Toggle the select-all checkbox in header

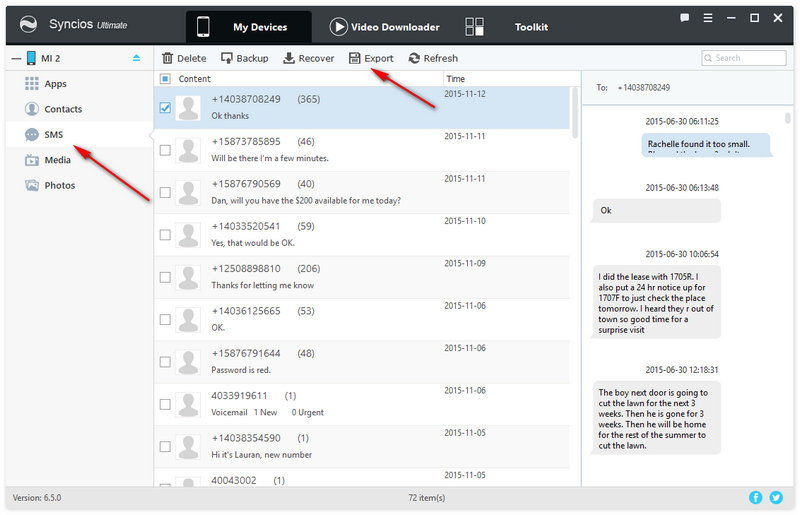165,79
